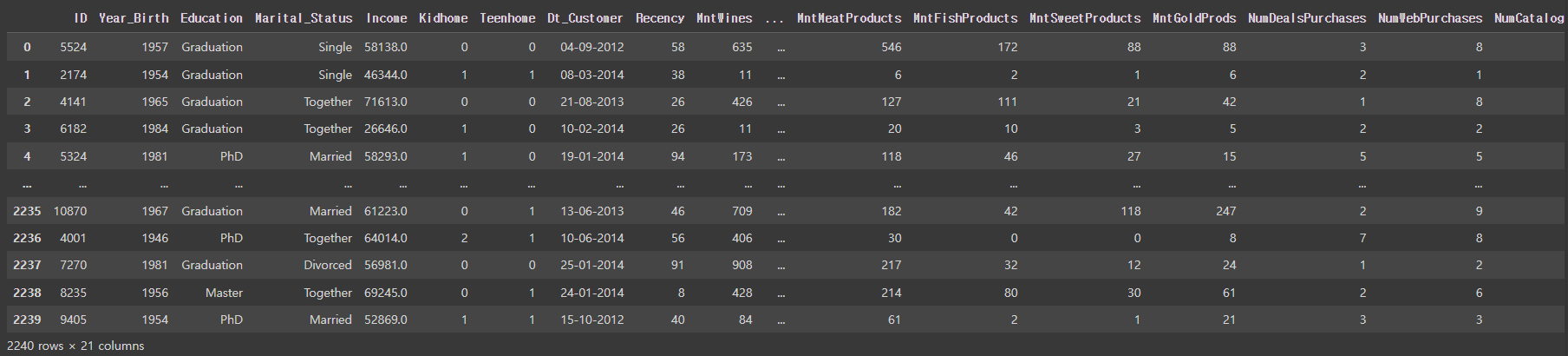Click income value 58293.0
Screen dimensions: 1568x356
pos(386,156)
